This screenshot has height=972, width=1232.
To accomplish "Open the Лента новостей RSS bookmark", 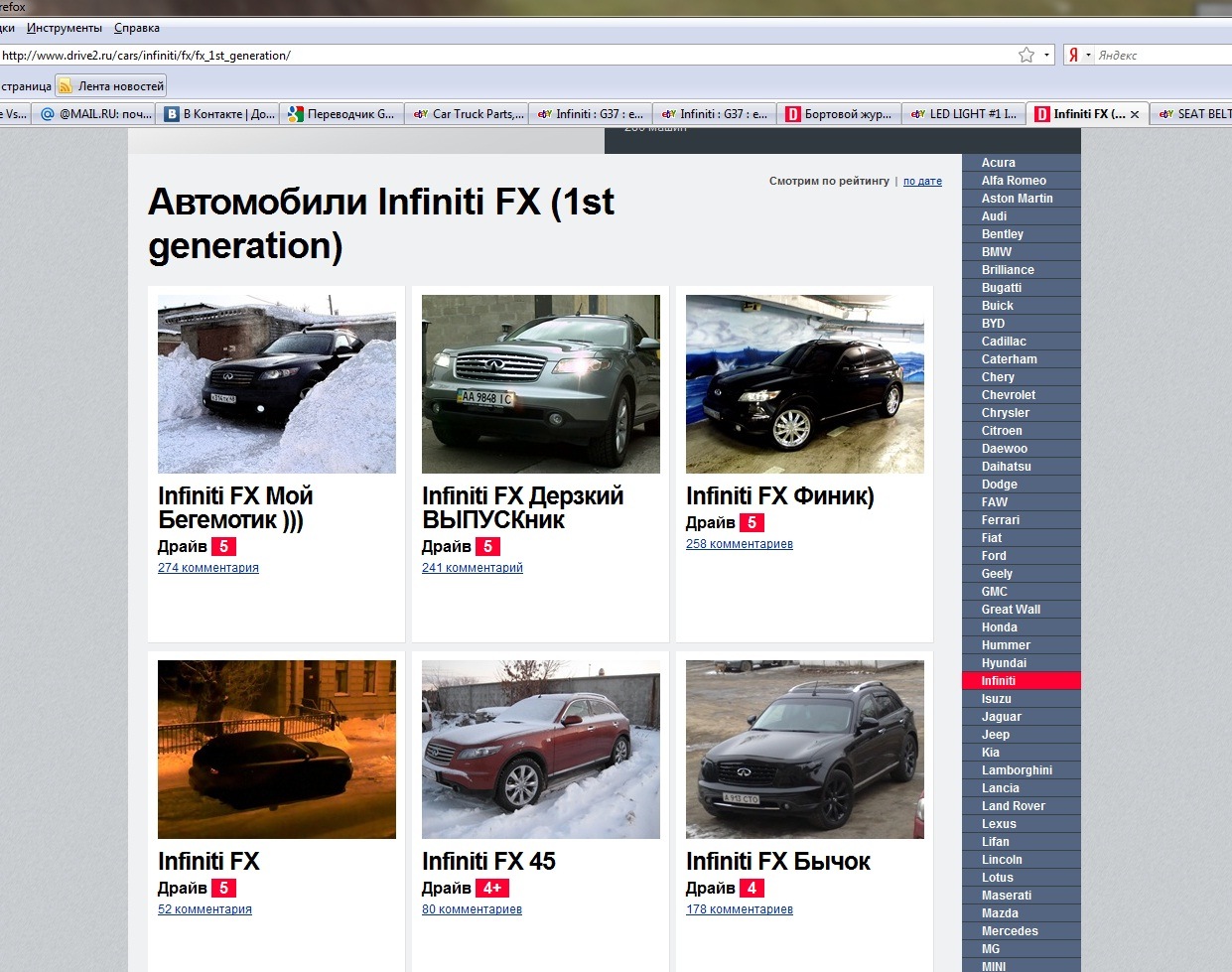I will click(x=111, y=86).
